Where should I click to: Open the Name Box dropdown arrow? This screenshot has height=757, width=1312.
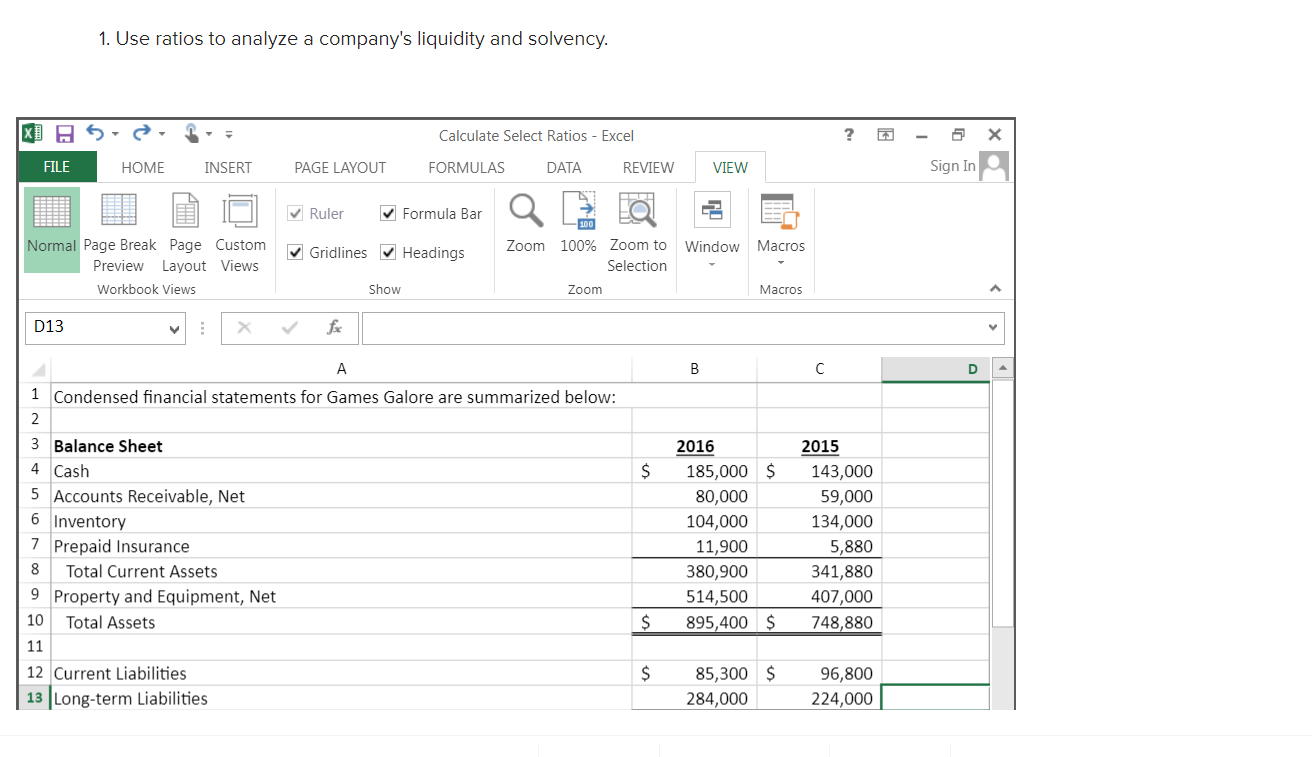[175, 328]
